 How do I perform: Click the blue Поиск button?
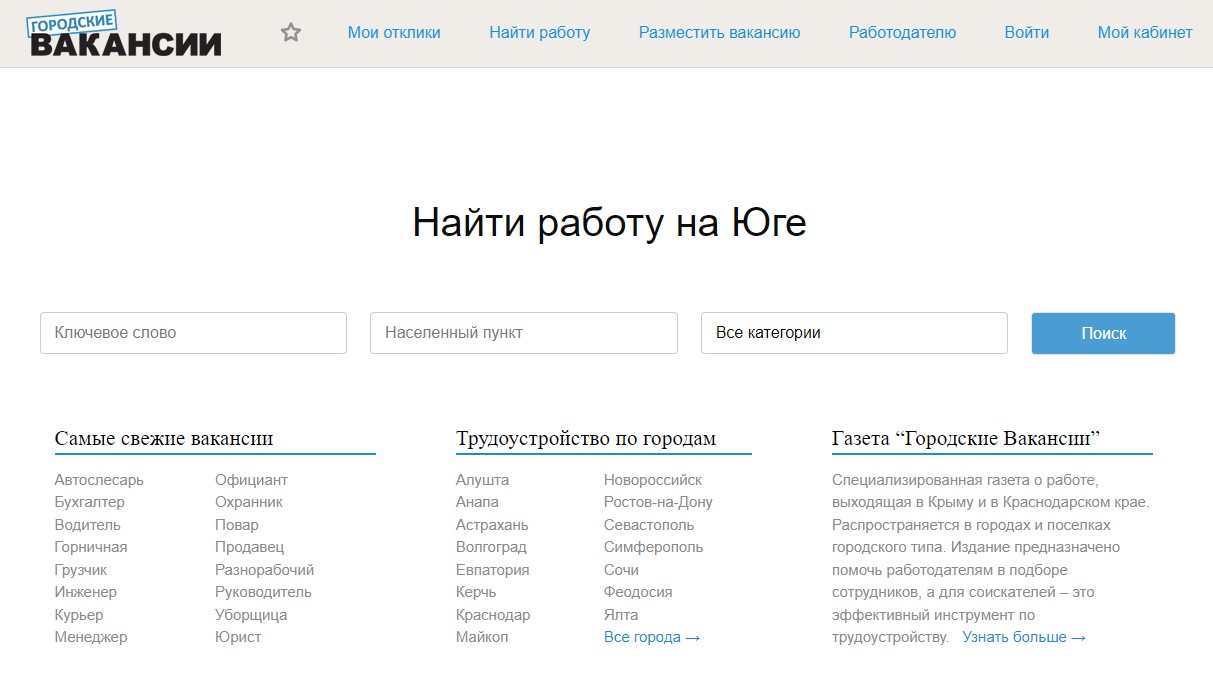[1104, 333]
